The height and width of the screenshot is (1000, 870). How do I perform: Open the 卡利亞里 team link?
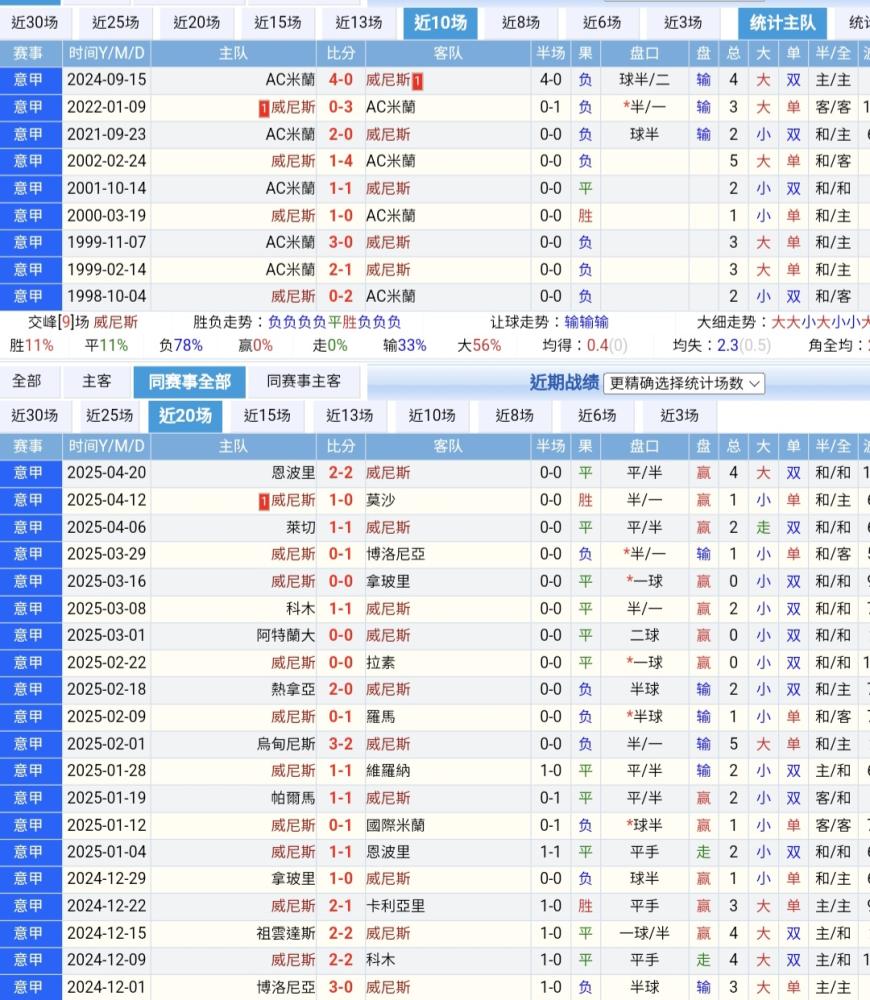(x=396, y=906)
